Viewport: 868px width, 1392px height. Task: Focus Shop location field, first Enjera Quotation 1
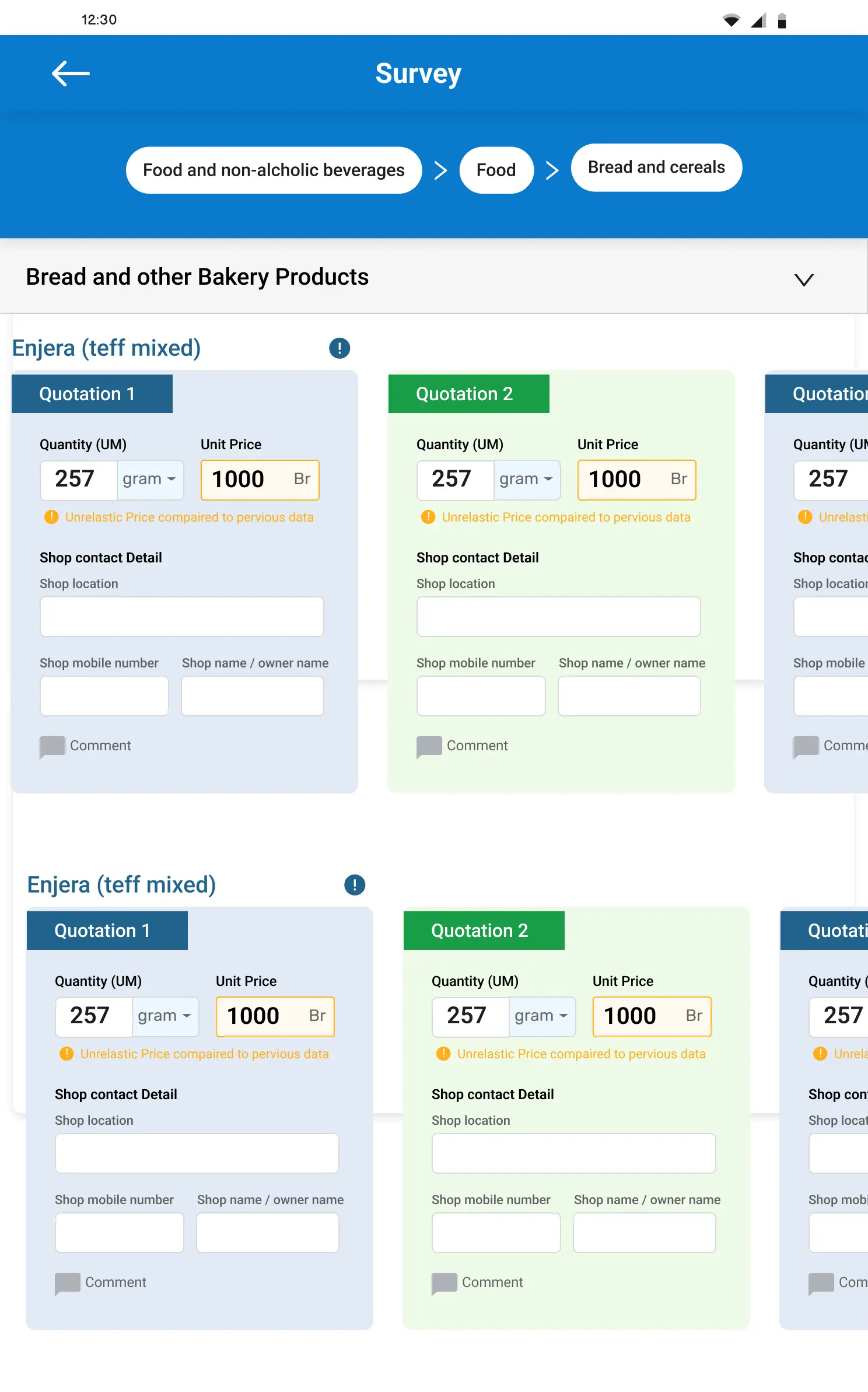coord(182,617)
